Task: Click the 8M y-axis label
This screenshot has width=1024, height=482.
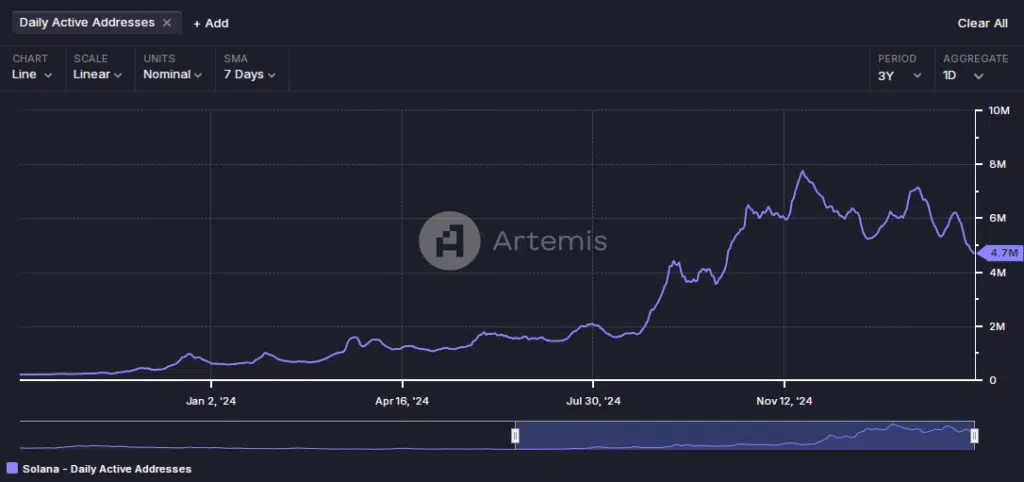Action: 997,164
